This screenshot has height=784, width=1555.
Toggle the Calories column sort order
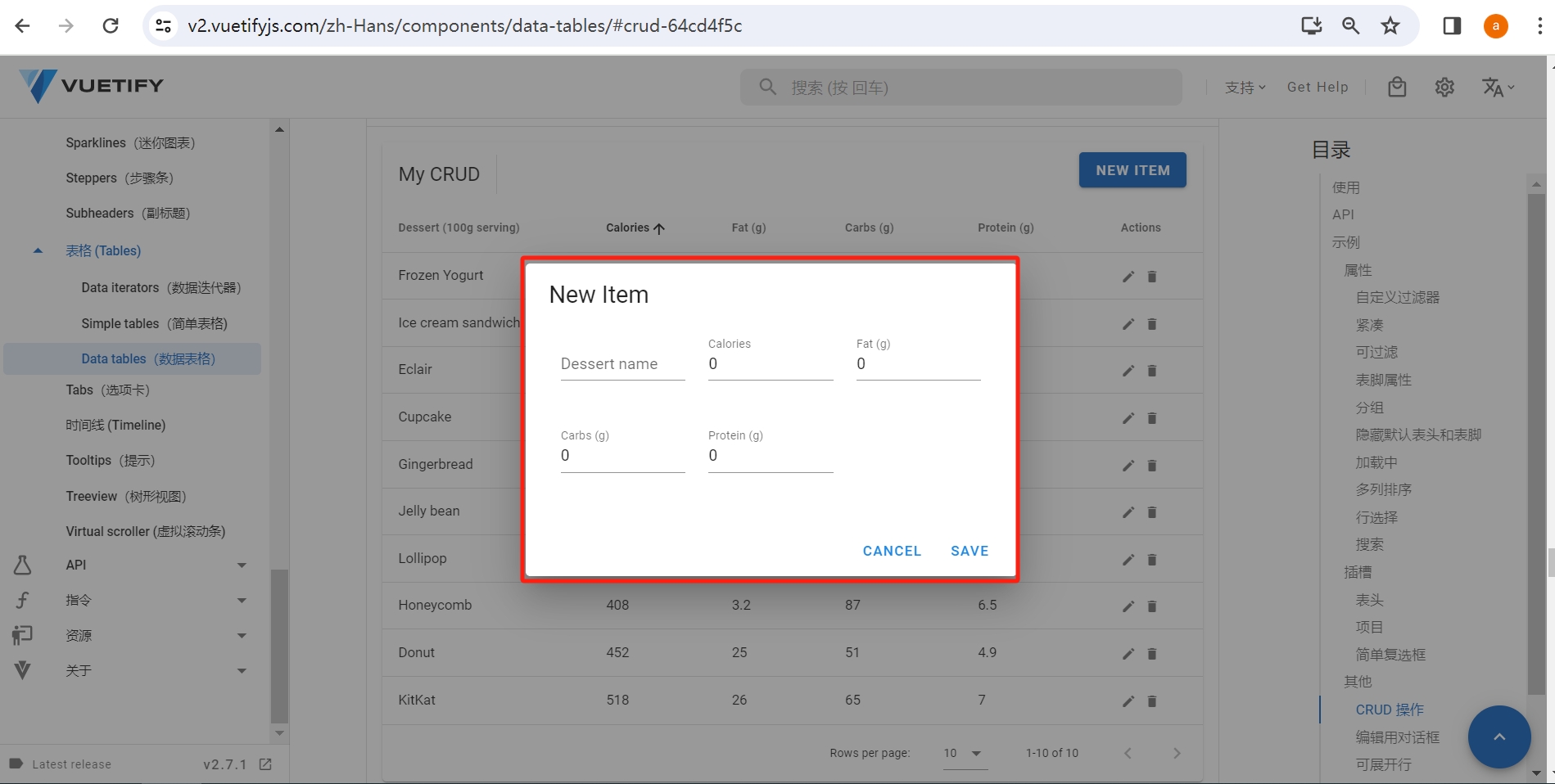coord(635,228)
